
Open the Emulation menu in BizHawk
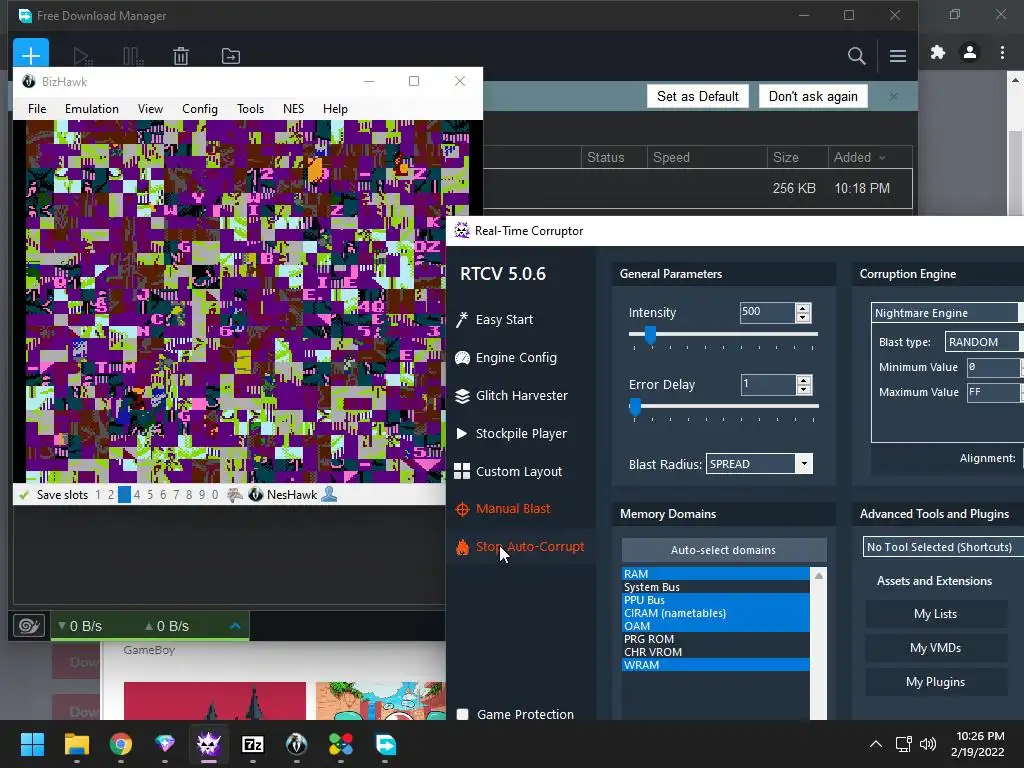point(91,108)
